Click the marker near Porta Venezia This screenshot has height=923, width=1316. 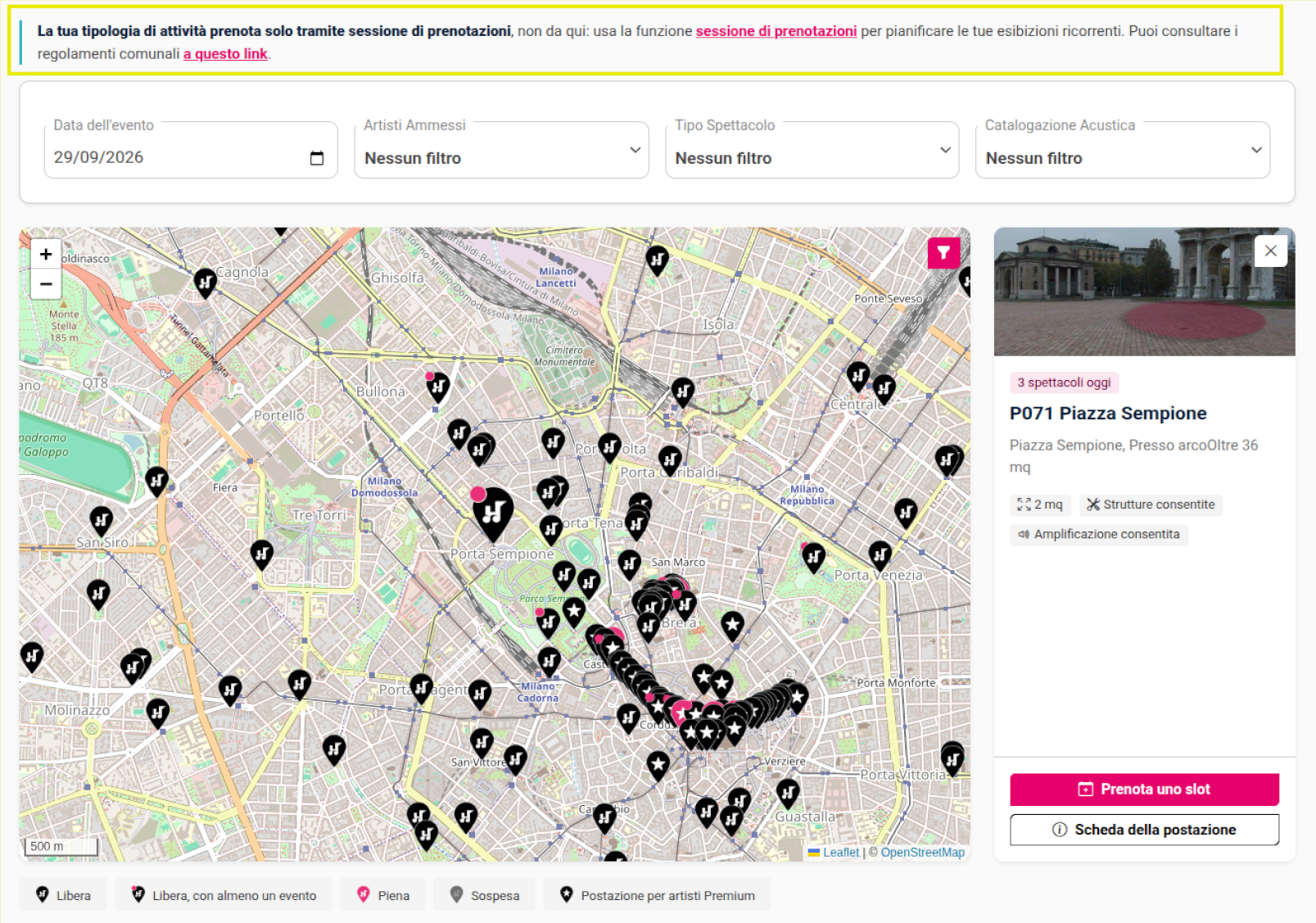pyautogui.click(x=880, y=557)
